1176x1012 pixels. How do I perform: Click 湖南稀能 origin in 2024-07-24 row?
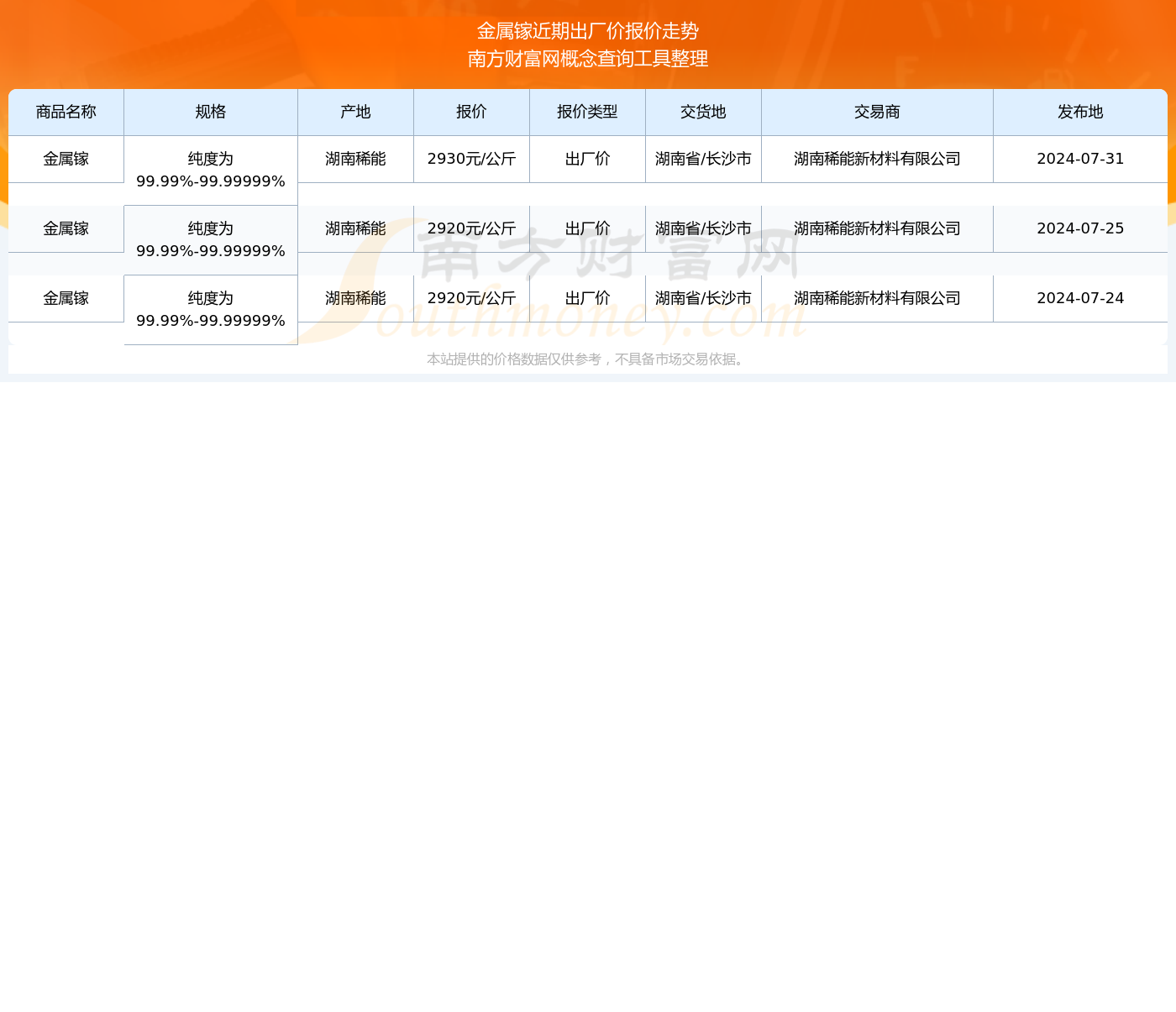pyautogui.click(x=355, y=298)
